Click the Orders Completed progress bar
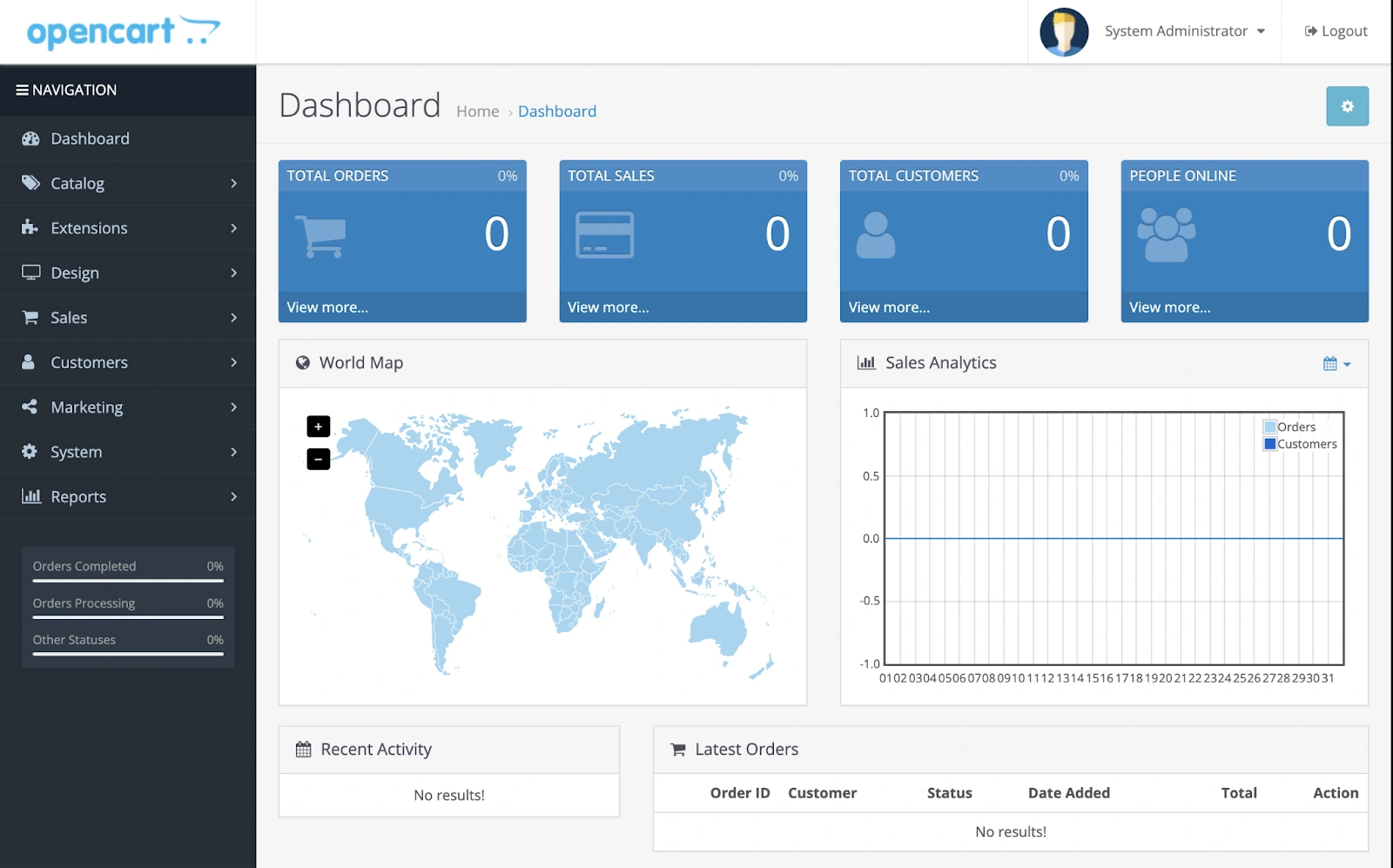Viewport: 1393px width, 868px height. point(128,581)
